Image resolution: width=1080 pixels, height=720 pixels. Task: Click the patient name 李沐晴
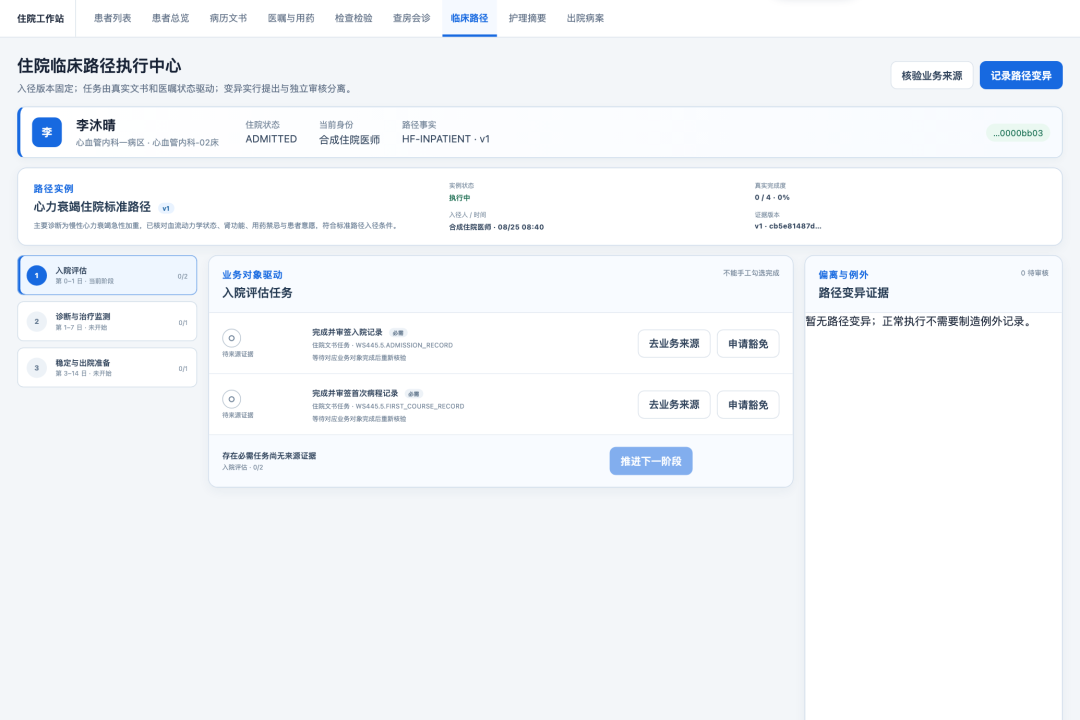(96, 125)
